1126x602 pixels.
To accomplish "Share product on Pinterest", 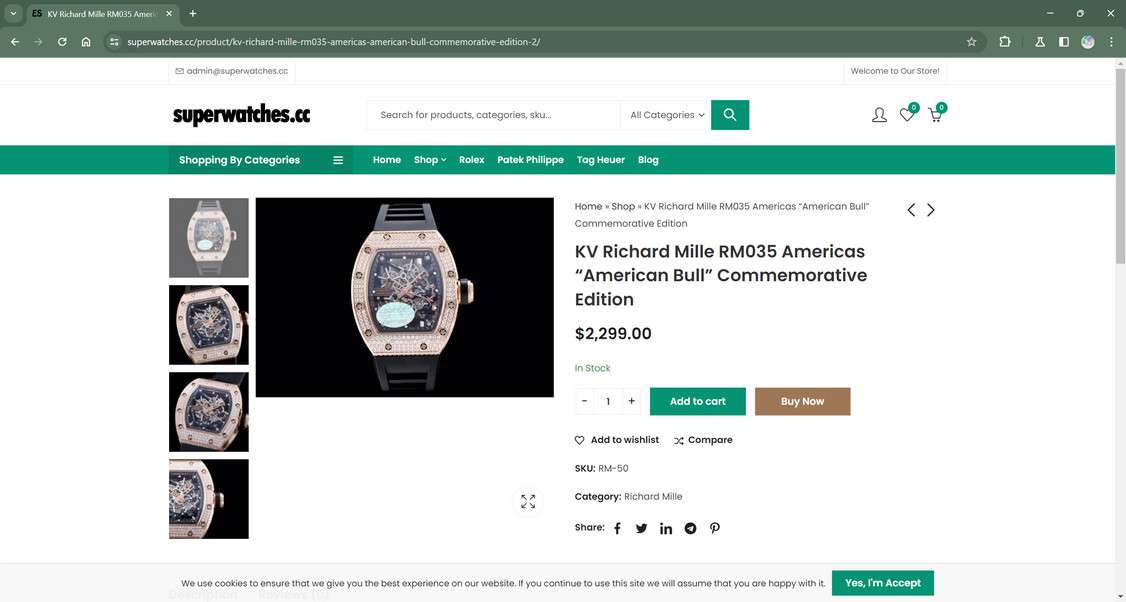I will click(x=715, y=528).
